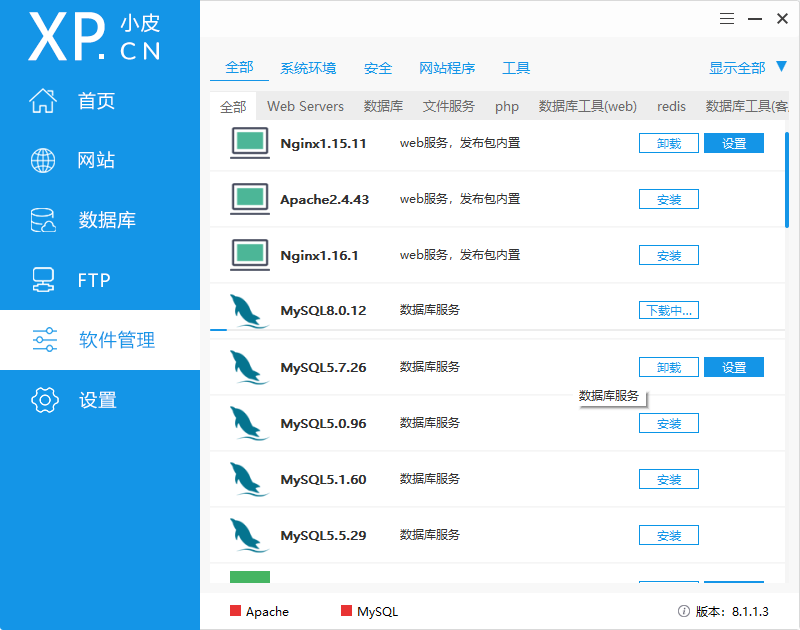The image size is (800, 630).
Task: Filter by 数据库工具(web) sub-tab
Action: pos(588,106)
